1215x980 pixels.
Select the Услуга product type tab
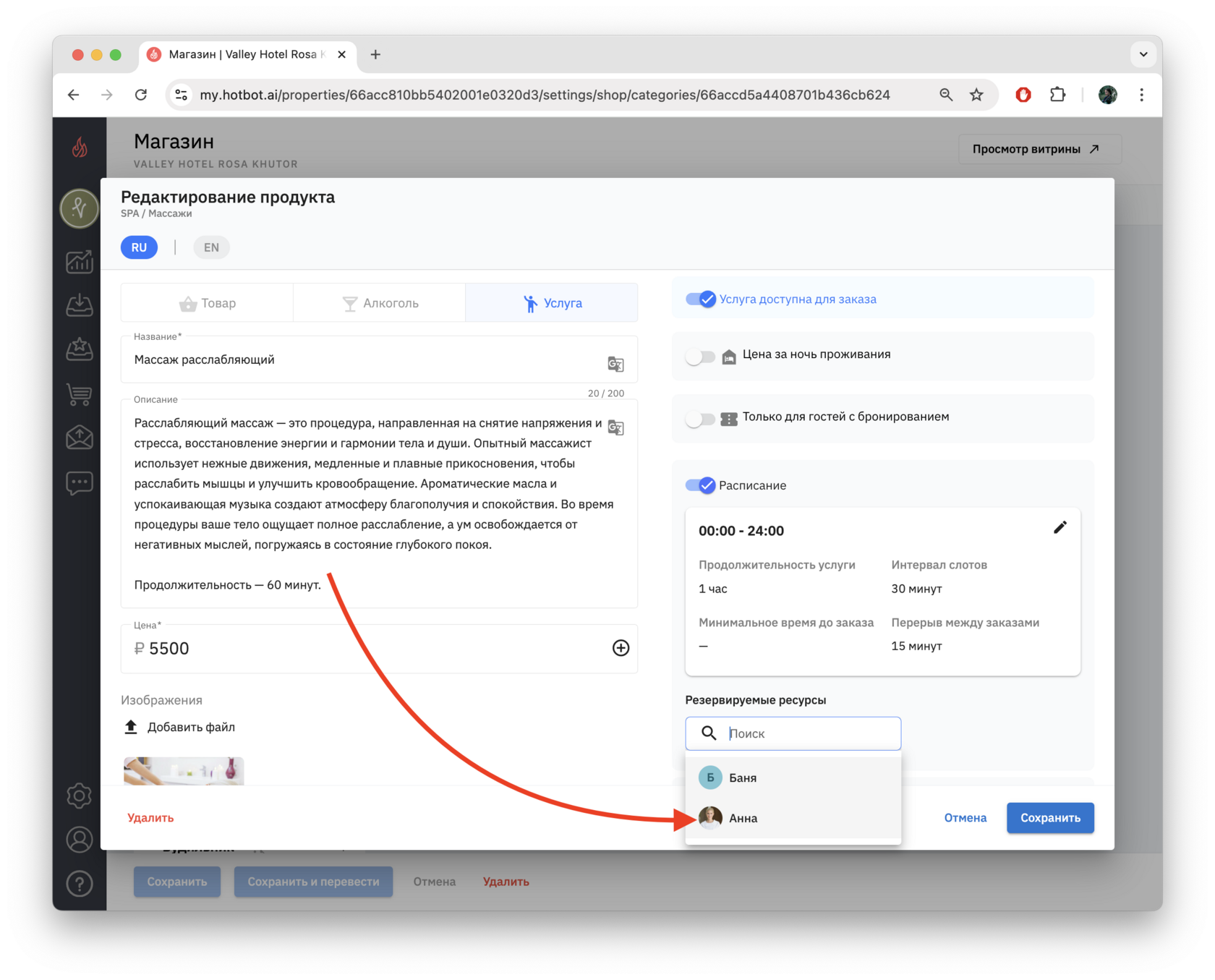552,303
